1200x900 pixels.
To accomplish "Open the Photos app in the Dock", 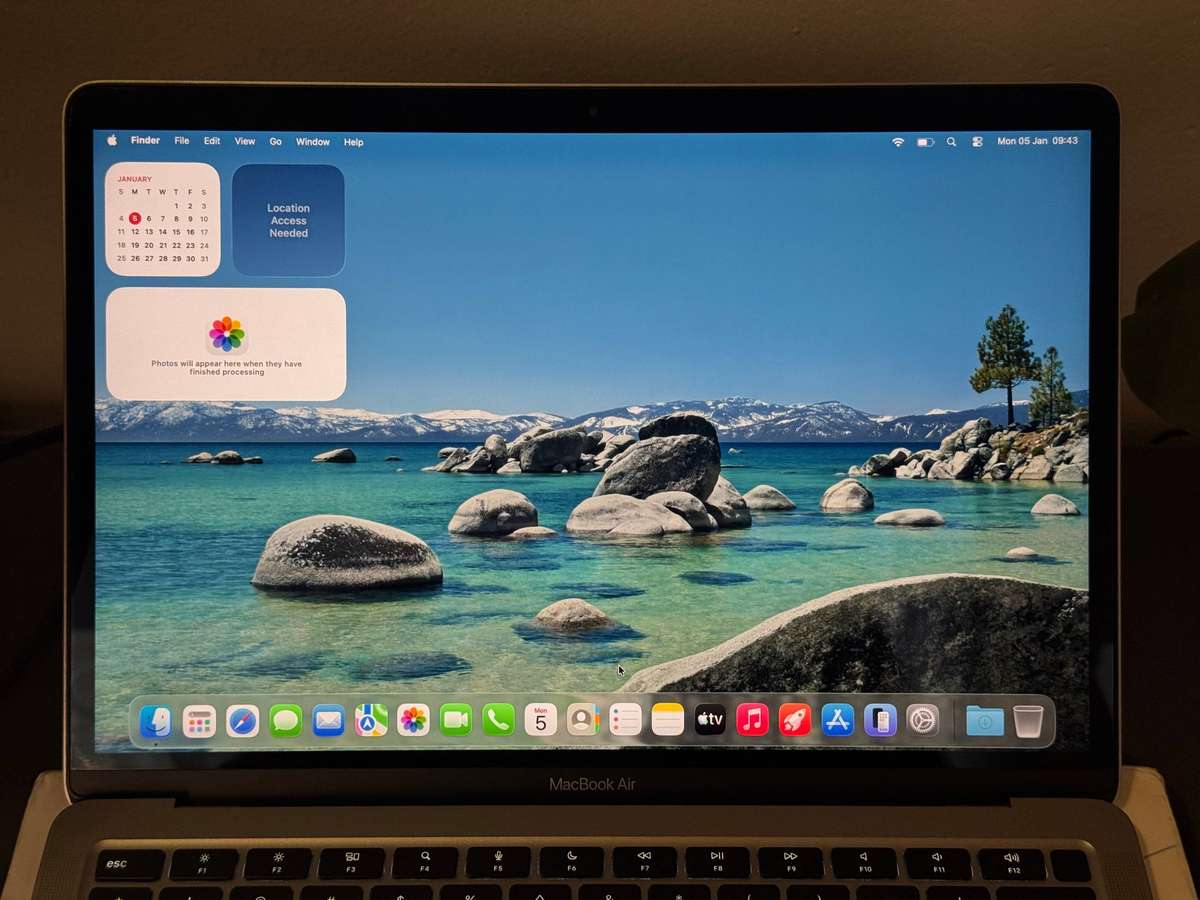I will coord(413,720).
